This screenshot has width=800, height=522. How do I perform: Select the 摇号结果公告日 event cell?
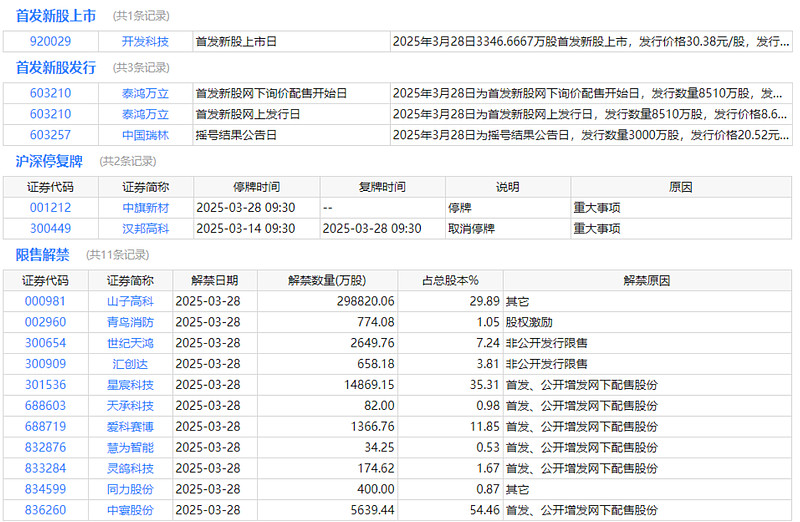(x=291, y=135)
